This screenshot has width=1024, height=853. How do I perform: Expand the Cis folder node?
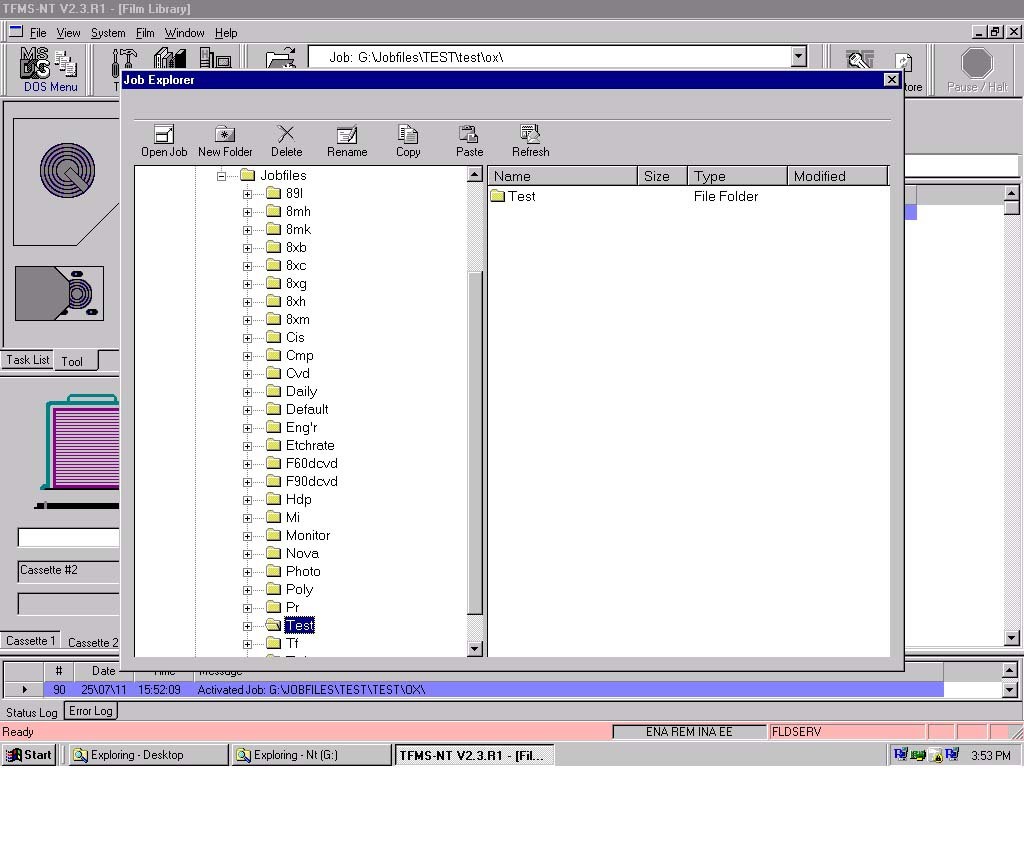[x=247, y=338]
